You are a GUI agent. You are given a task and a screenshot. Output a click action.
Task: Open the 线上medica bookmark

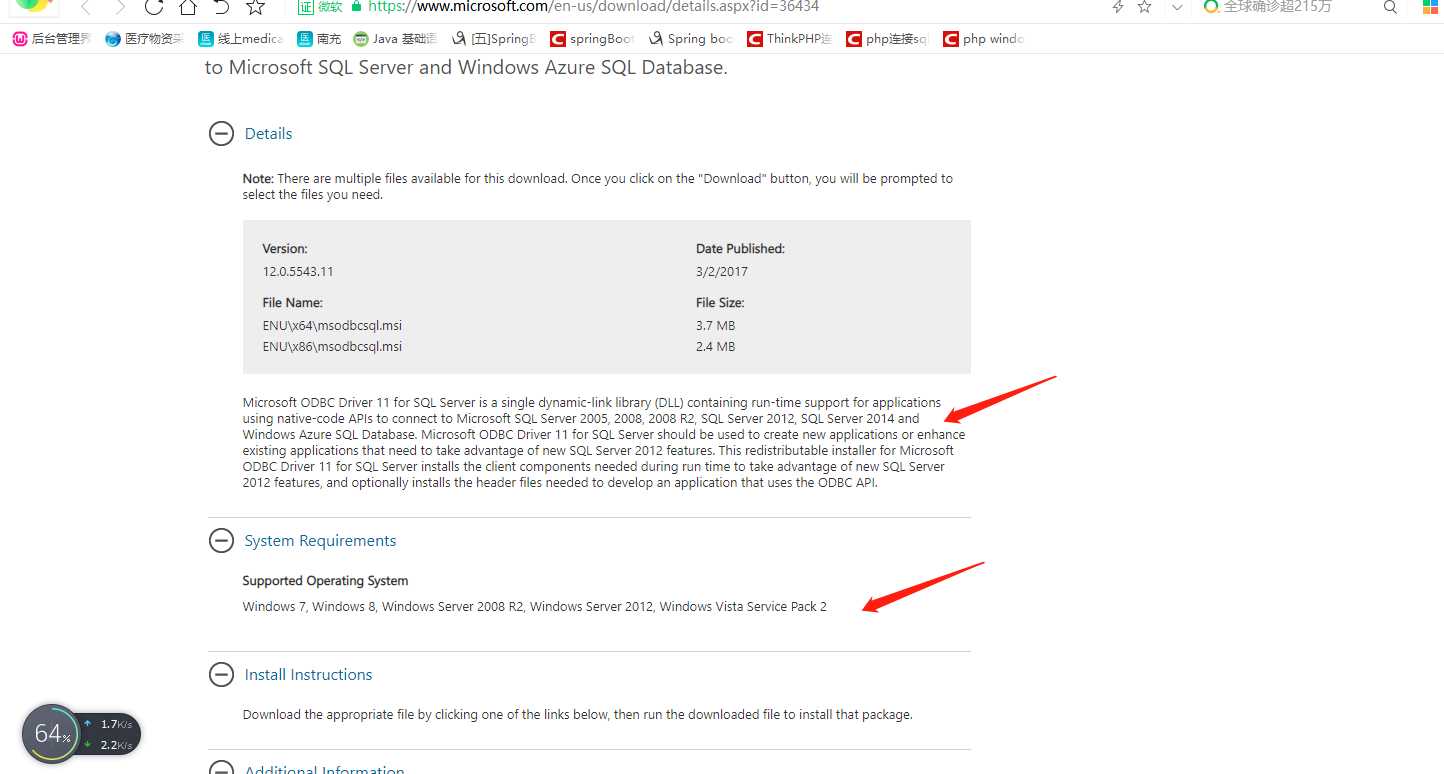click(240, 39)
